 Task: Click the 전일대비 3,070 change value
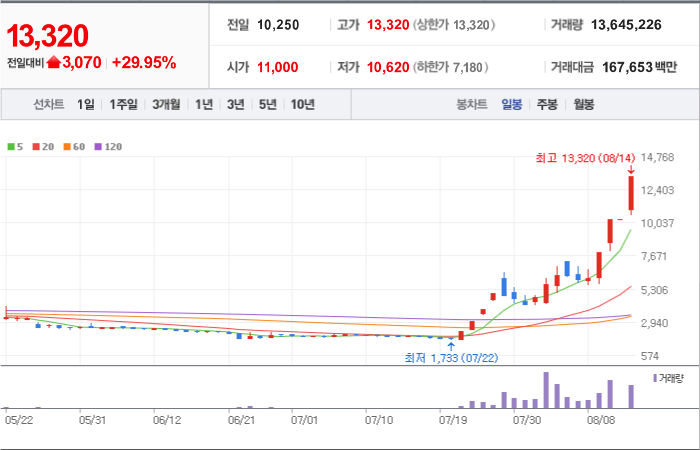[81, 63]
